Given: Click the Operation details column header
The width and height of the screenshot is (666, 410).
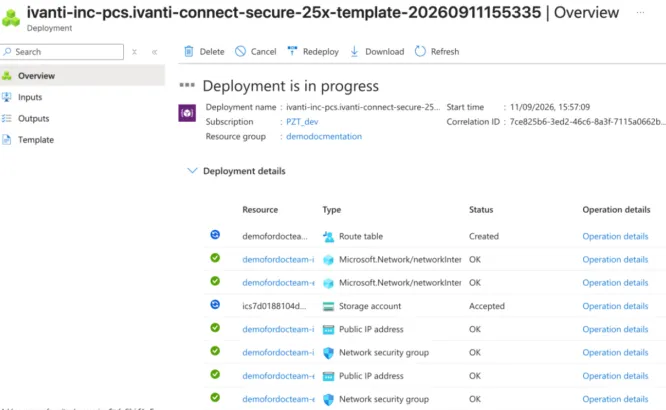Looking at the screenshot, I should click(x=616, y=209).
